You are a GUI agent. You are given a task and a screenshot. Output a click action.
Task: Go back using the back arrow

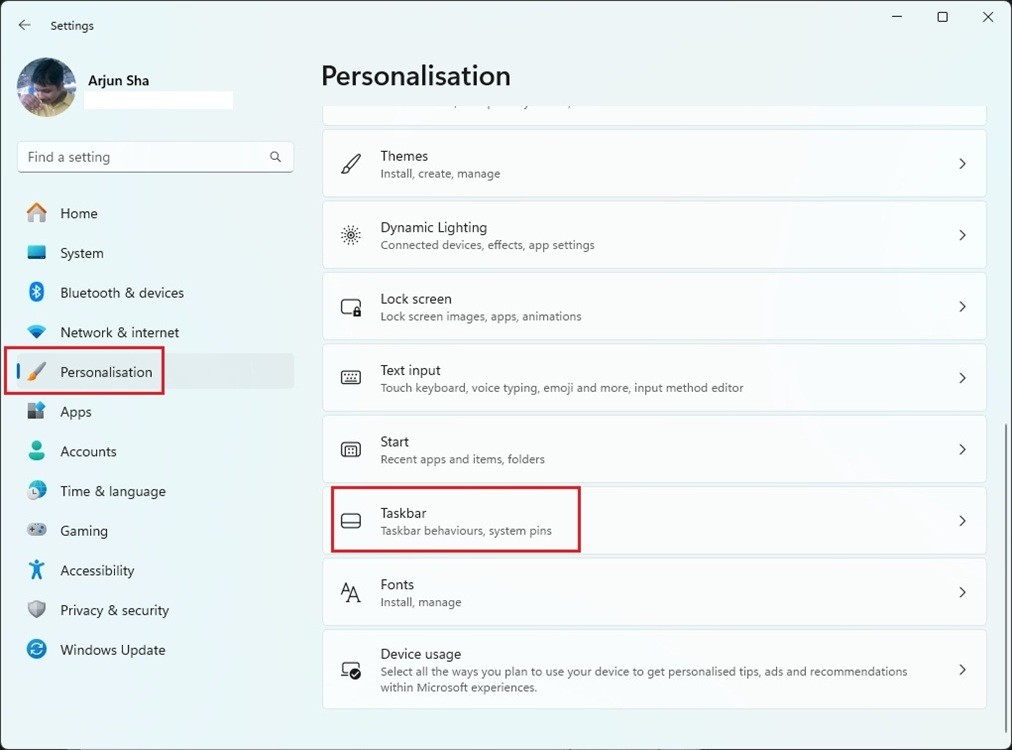pos(25,25)
